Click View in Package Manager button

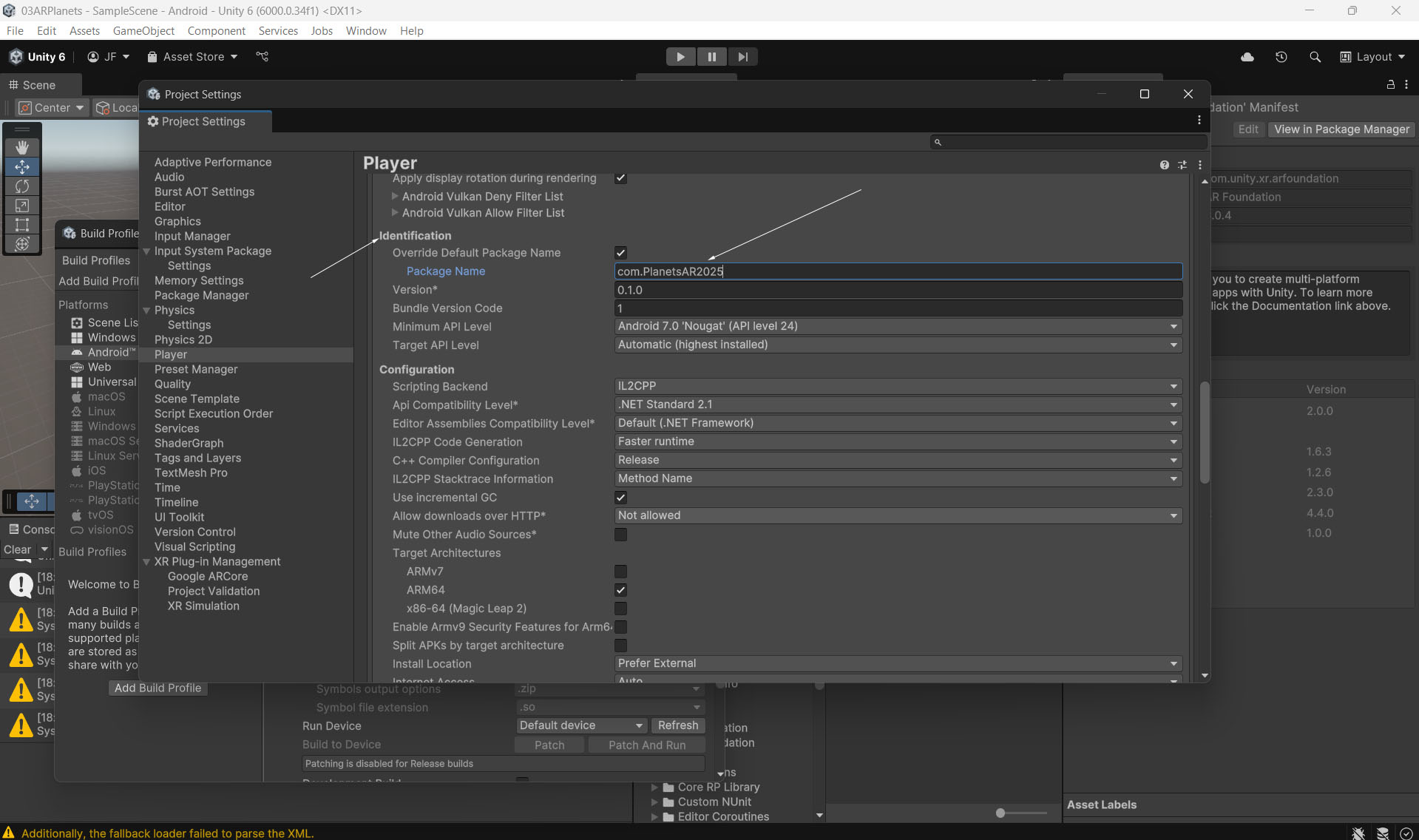(x=1341, y=129)
